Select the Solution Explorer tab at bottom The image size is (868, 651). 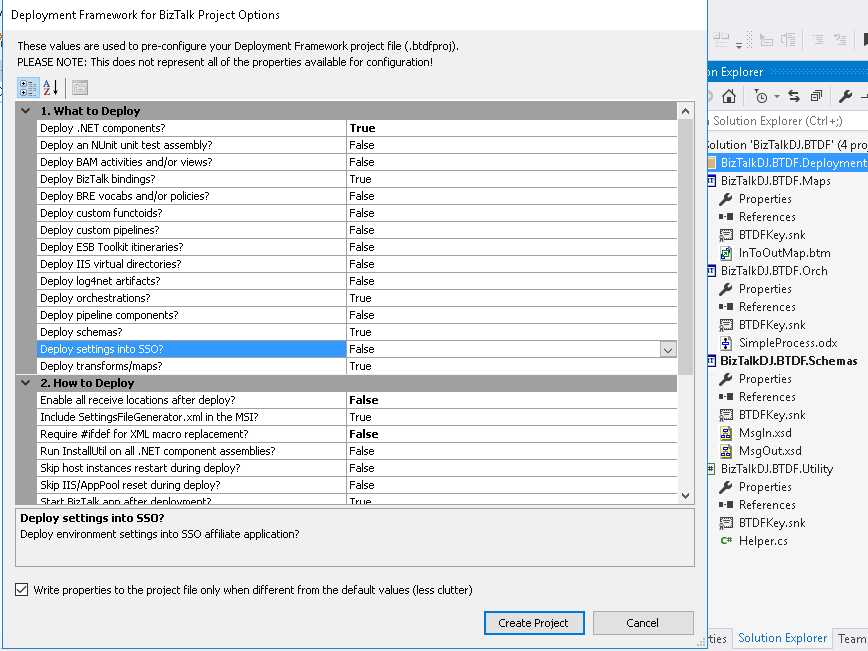783,638
